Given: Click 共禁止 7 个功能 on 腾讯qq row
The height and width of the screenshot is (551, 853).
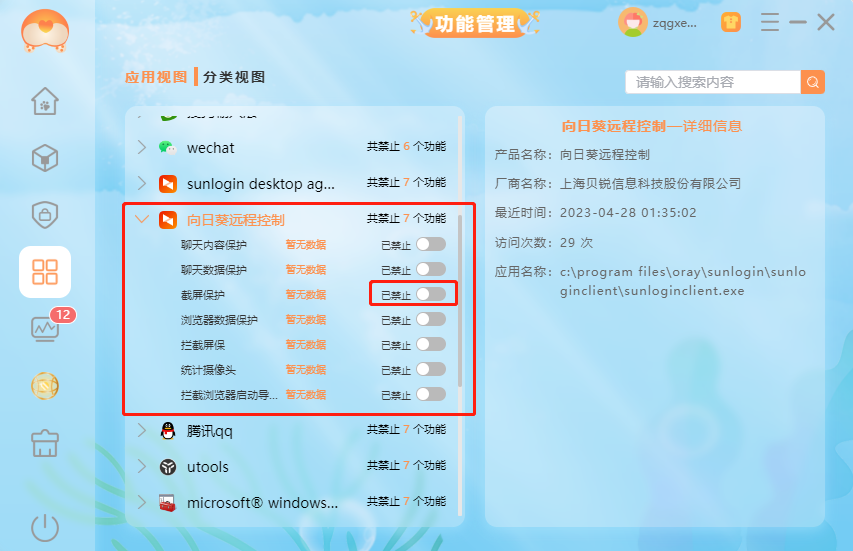Looking at the screenshot, I should [x=406, y=429].
